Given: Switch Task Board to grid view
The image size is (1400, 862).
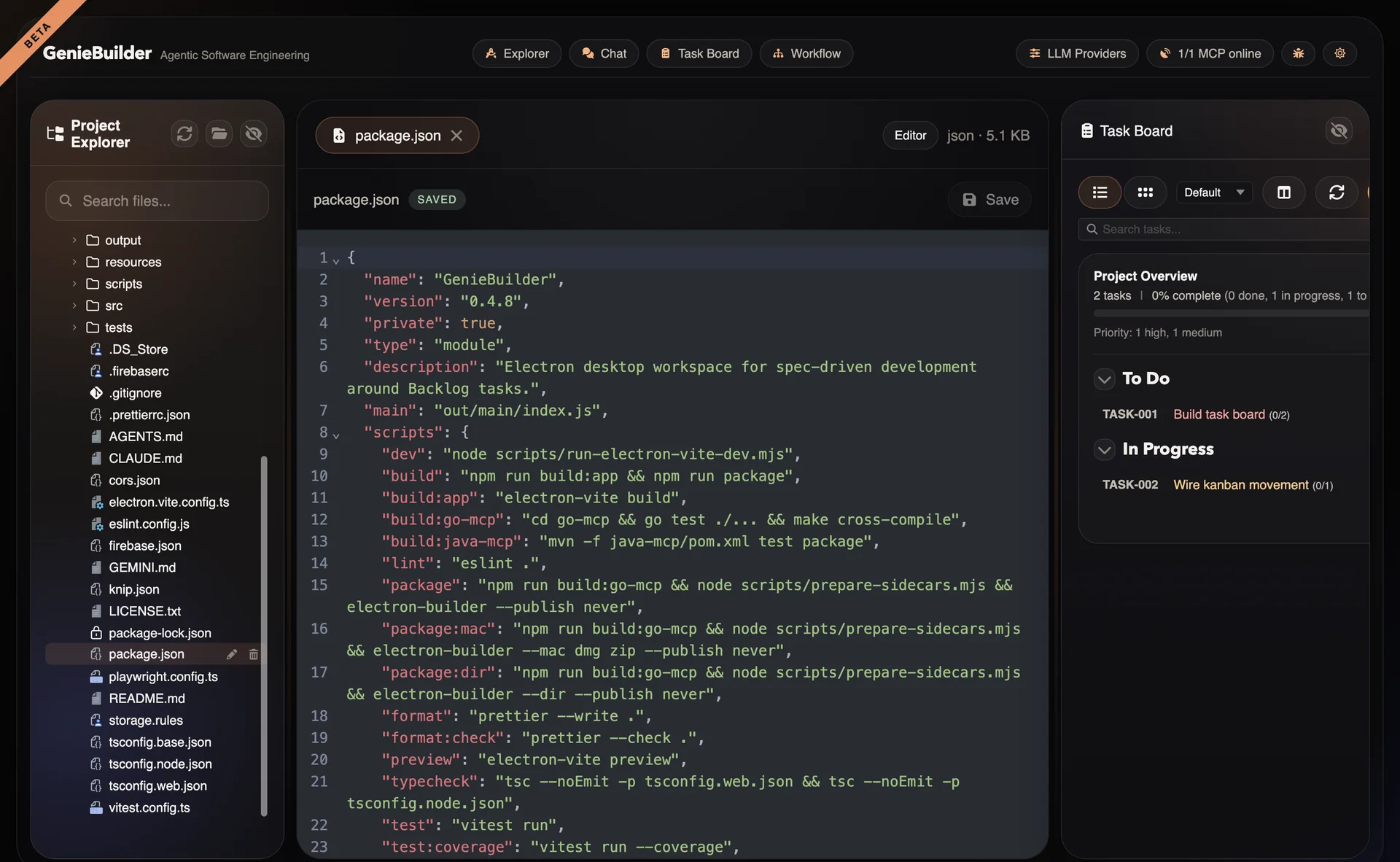Looking at the screenshot, I should (1146, 192).
